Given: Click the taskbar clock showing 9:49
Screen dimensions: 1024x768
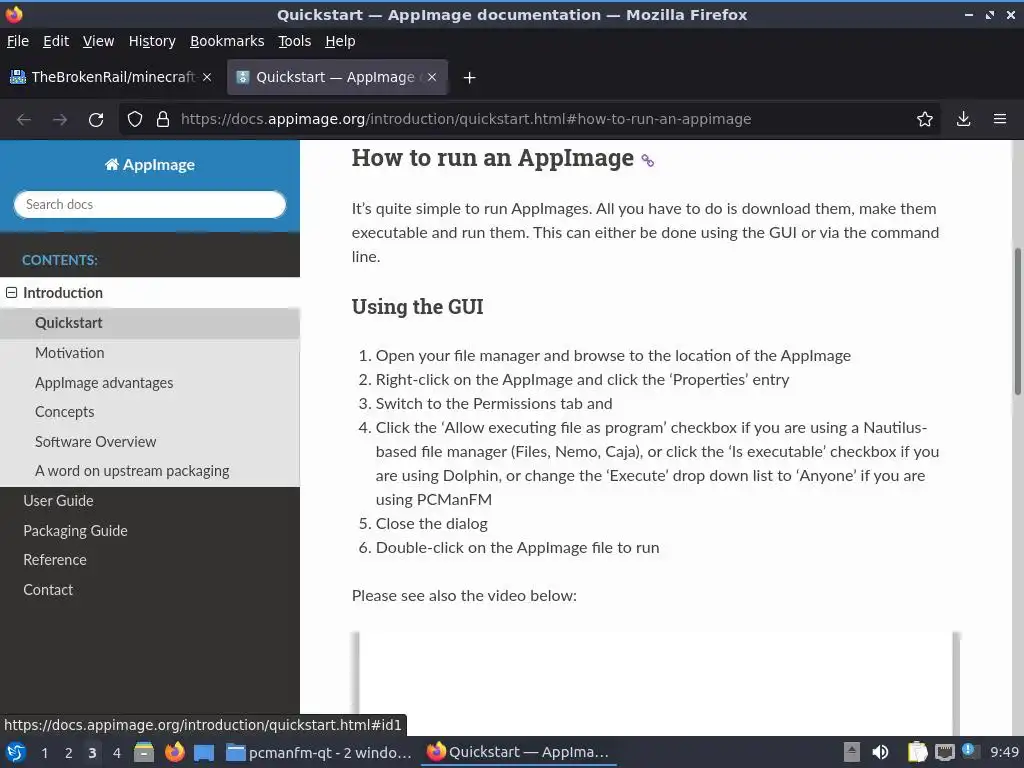Looking at the screenshot, I should [1004, 752].
